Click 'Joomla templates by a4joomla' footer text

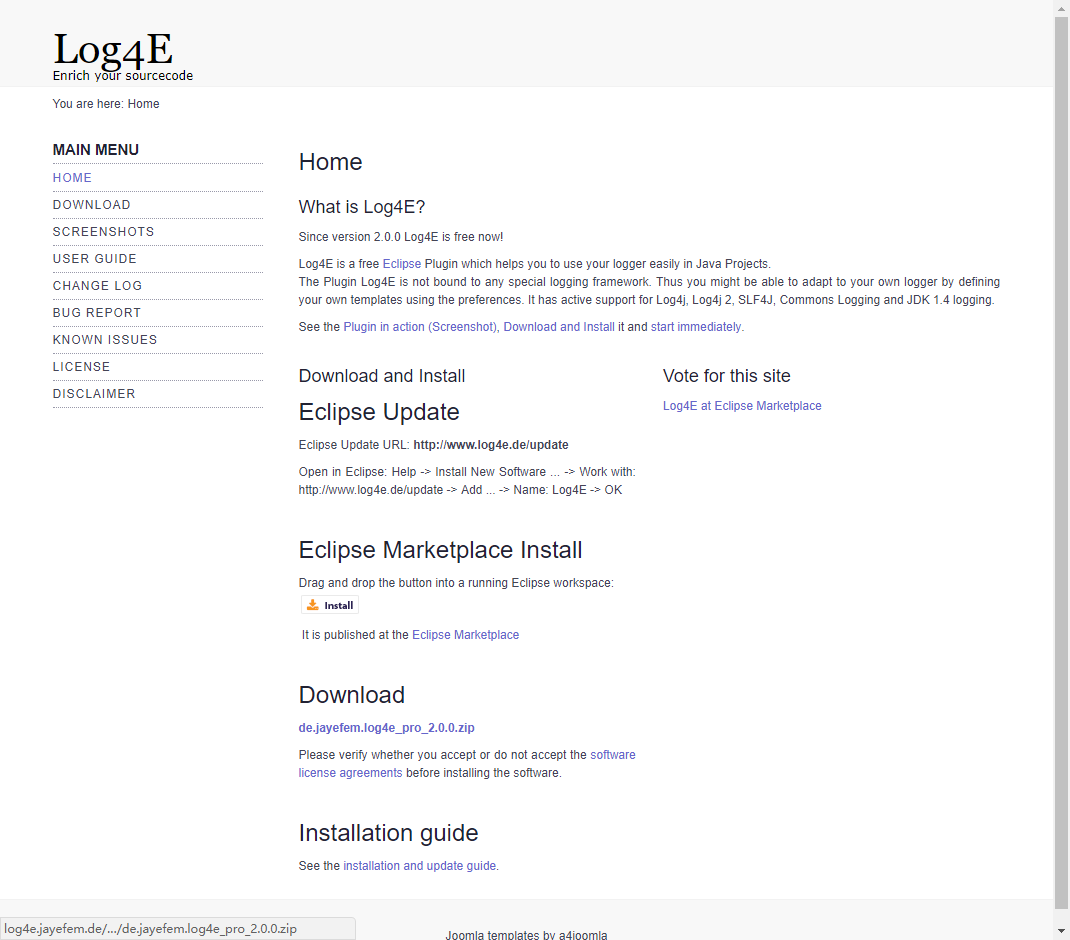point(526,935)
